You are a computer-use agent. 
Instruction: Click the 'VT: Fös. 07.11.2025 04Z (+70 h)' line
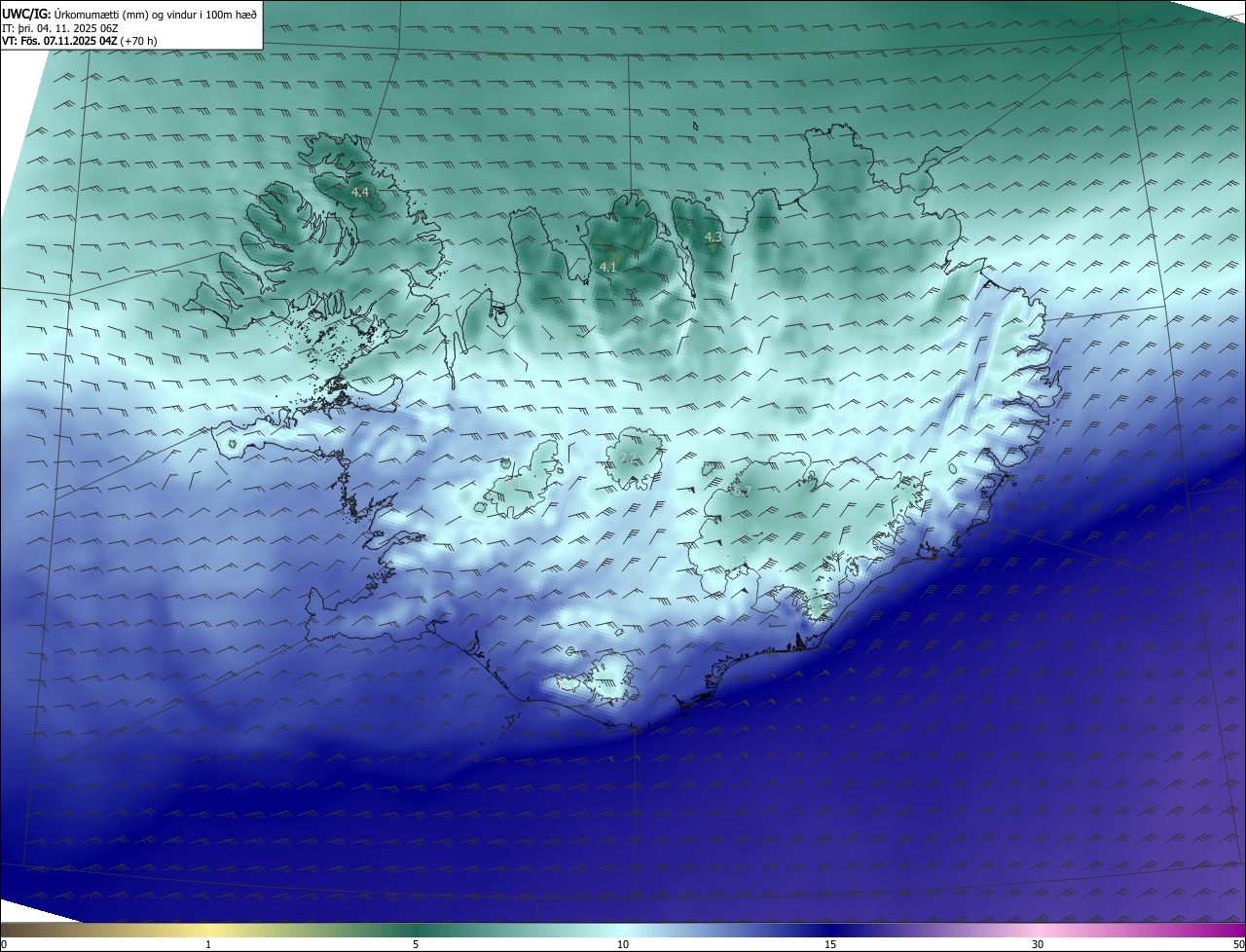(80, 41)
